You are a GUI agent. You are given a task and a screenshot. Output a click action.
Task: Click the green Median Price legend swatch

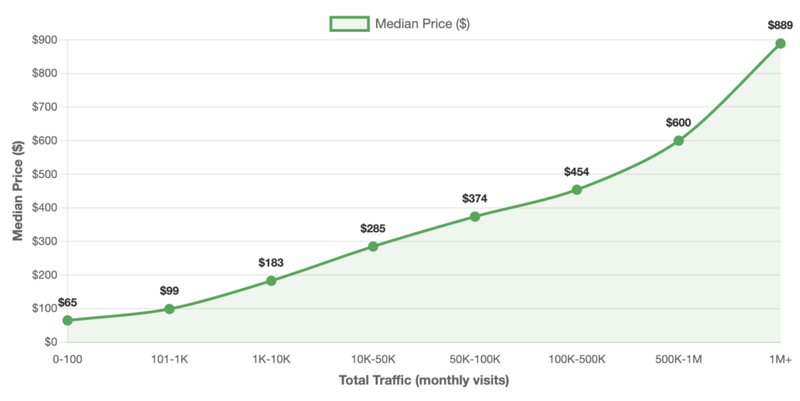point(350,24)
